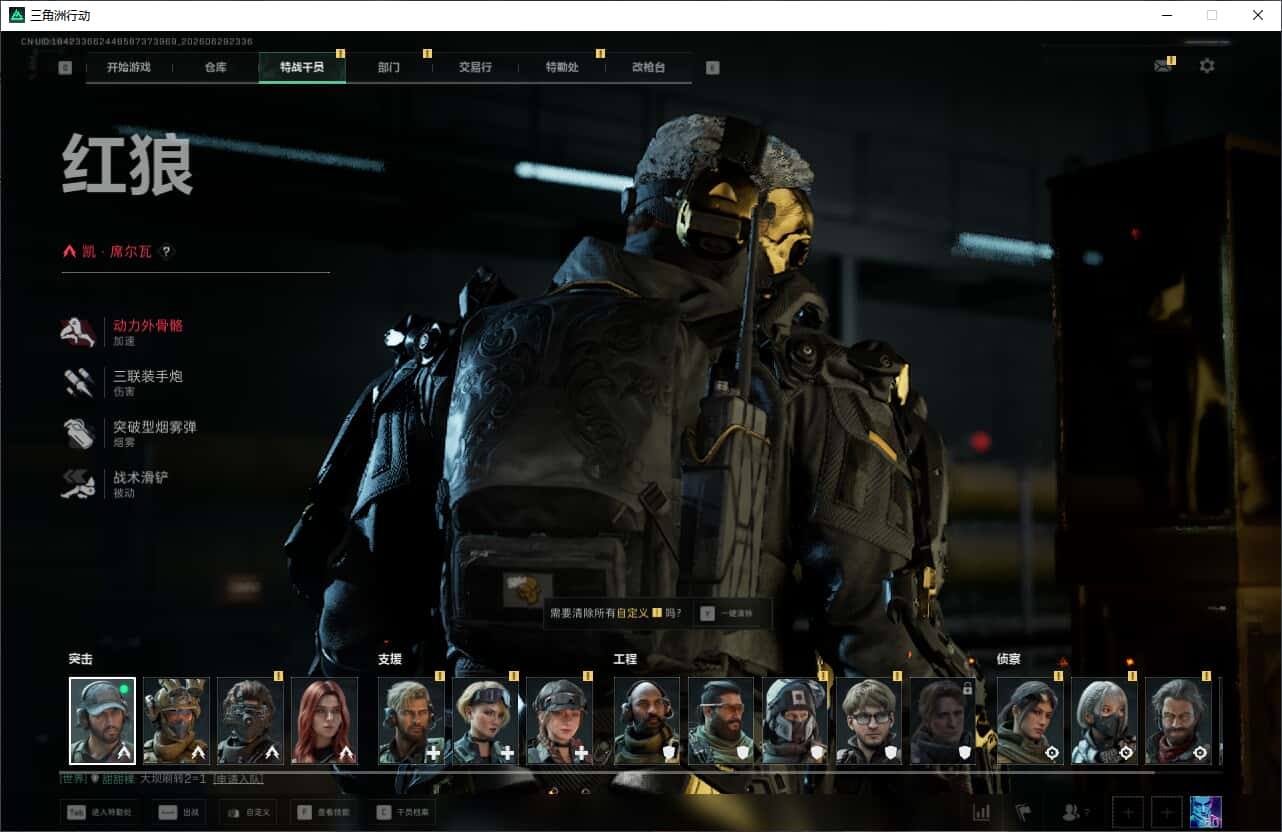Select the 战术滑铲 passive skill icon
This screenshot has height=832, width=1282.
point(77,484)
